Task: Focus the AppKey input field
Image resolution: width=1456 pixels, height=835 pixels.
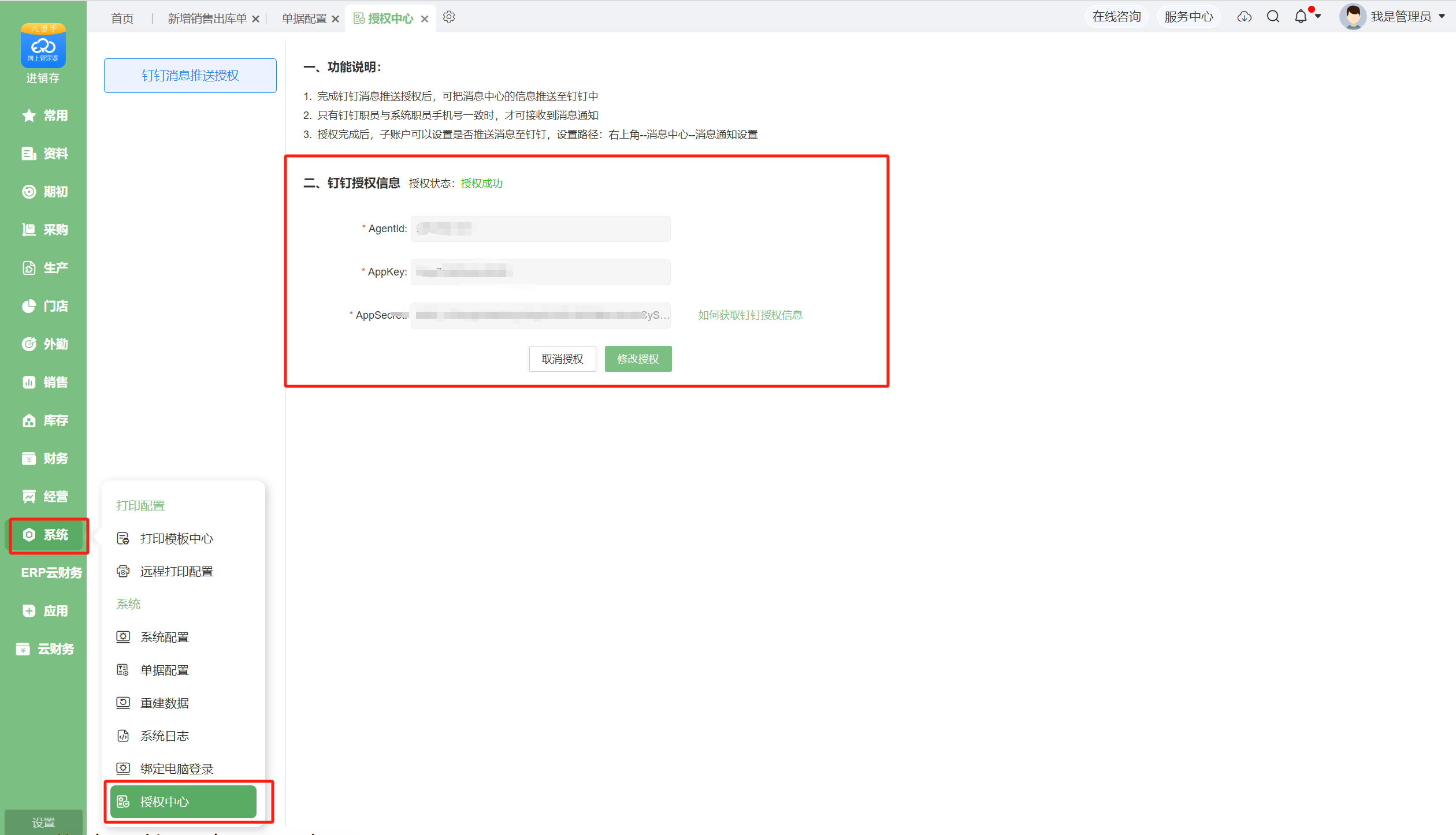Action: [540, 272]
